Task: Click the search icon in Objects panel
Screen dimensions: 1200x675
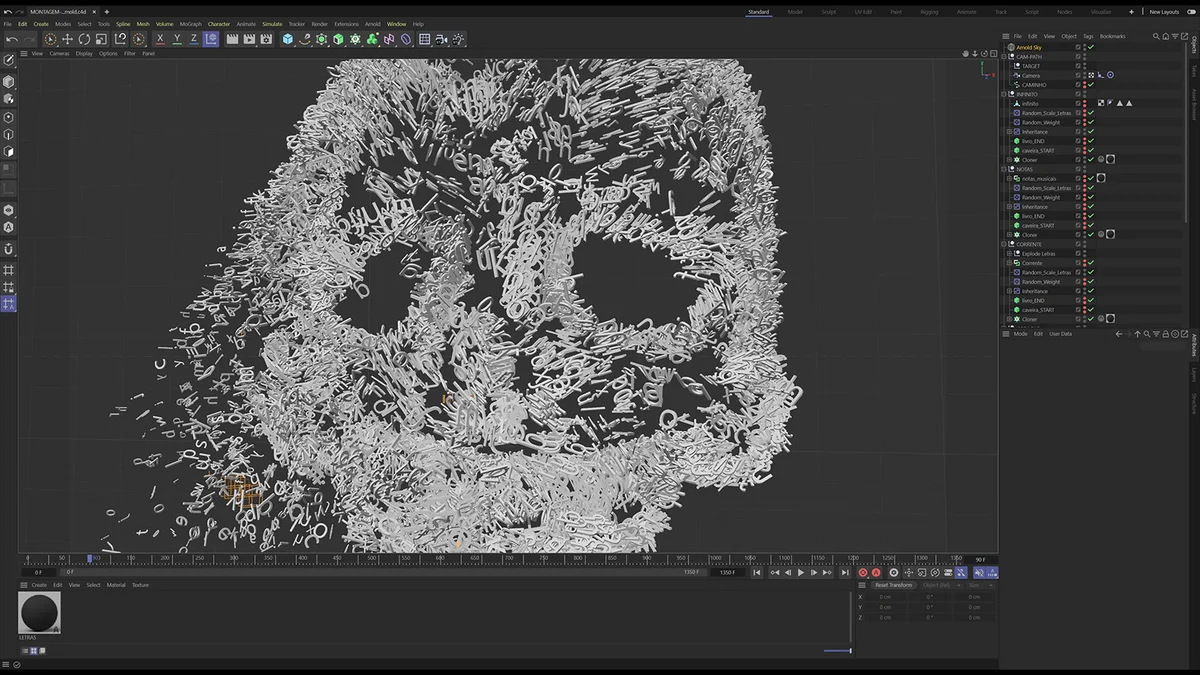Action: (x=1156, y=36)
